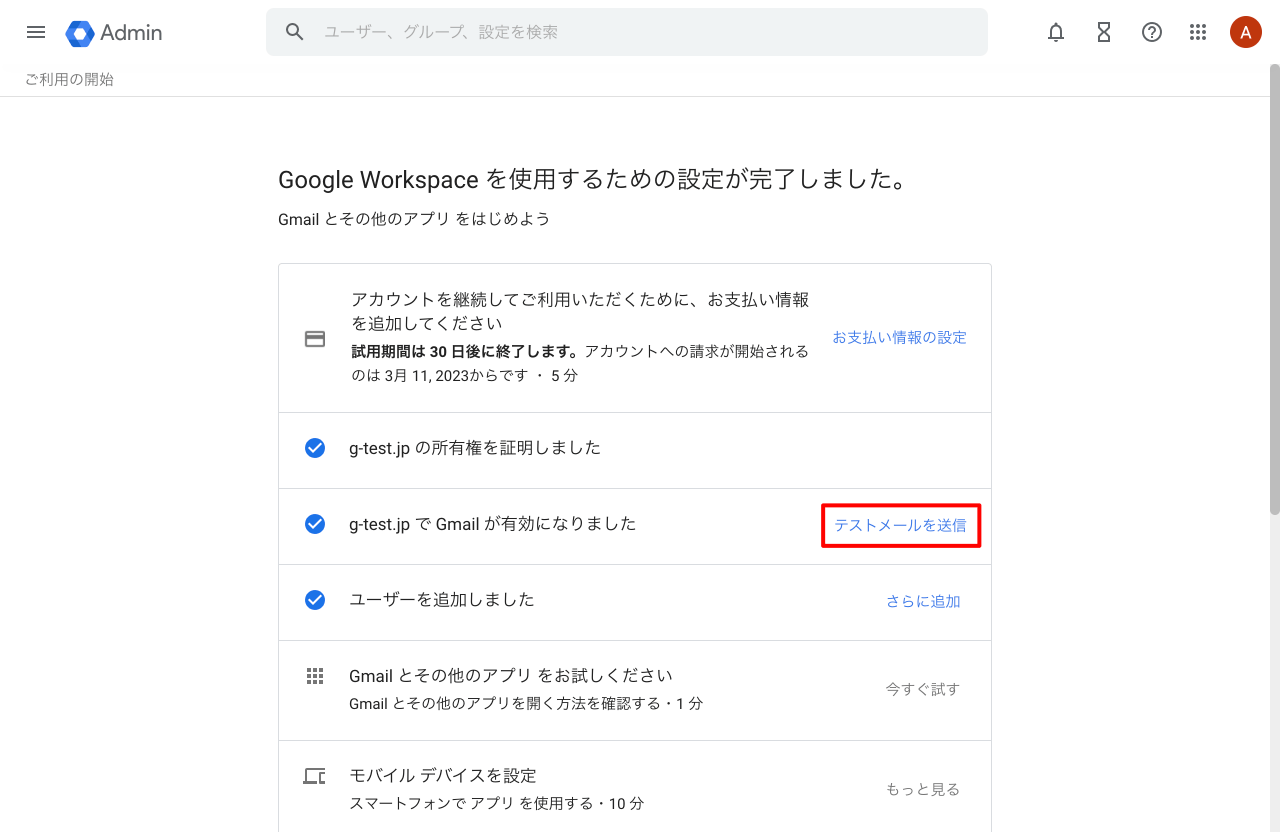Click text g-test.jp の所有権を証明しました
Screen dimensions: 1280x832
point(475,448)
